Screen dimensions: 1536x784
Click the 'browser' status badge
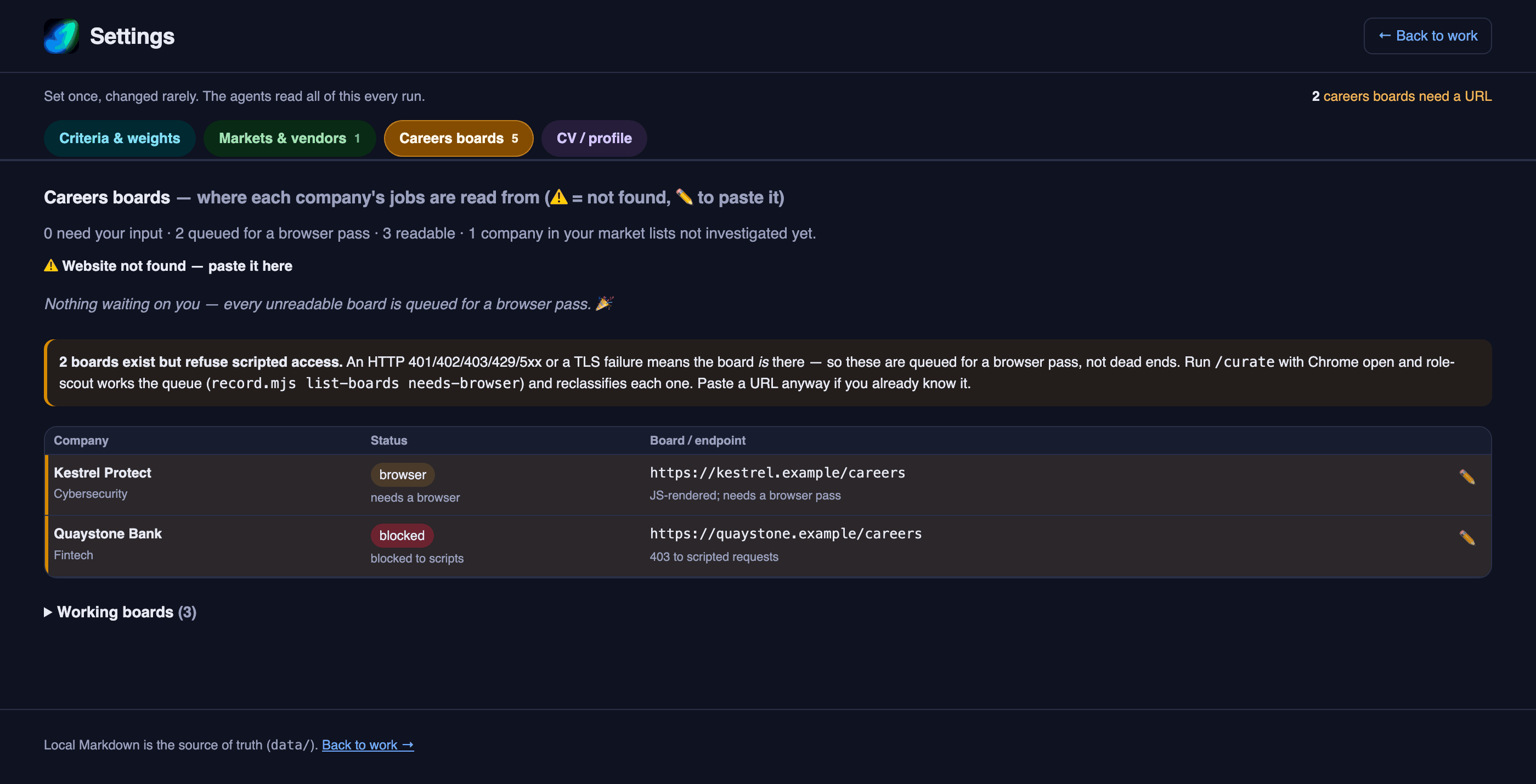click(x=403, y=475)
